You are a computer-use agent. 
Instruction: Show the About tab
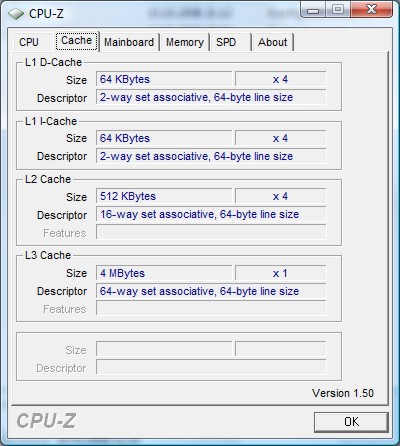point(272,42)
